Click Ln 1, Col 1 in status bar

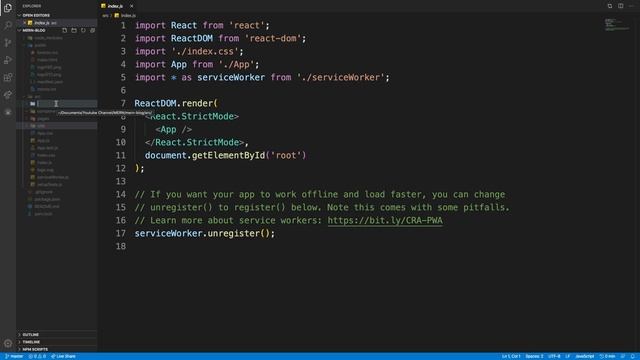pos(511,356)
